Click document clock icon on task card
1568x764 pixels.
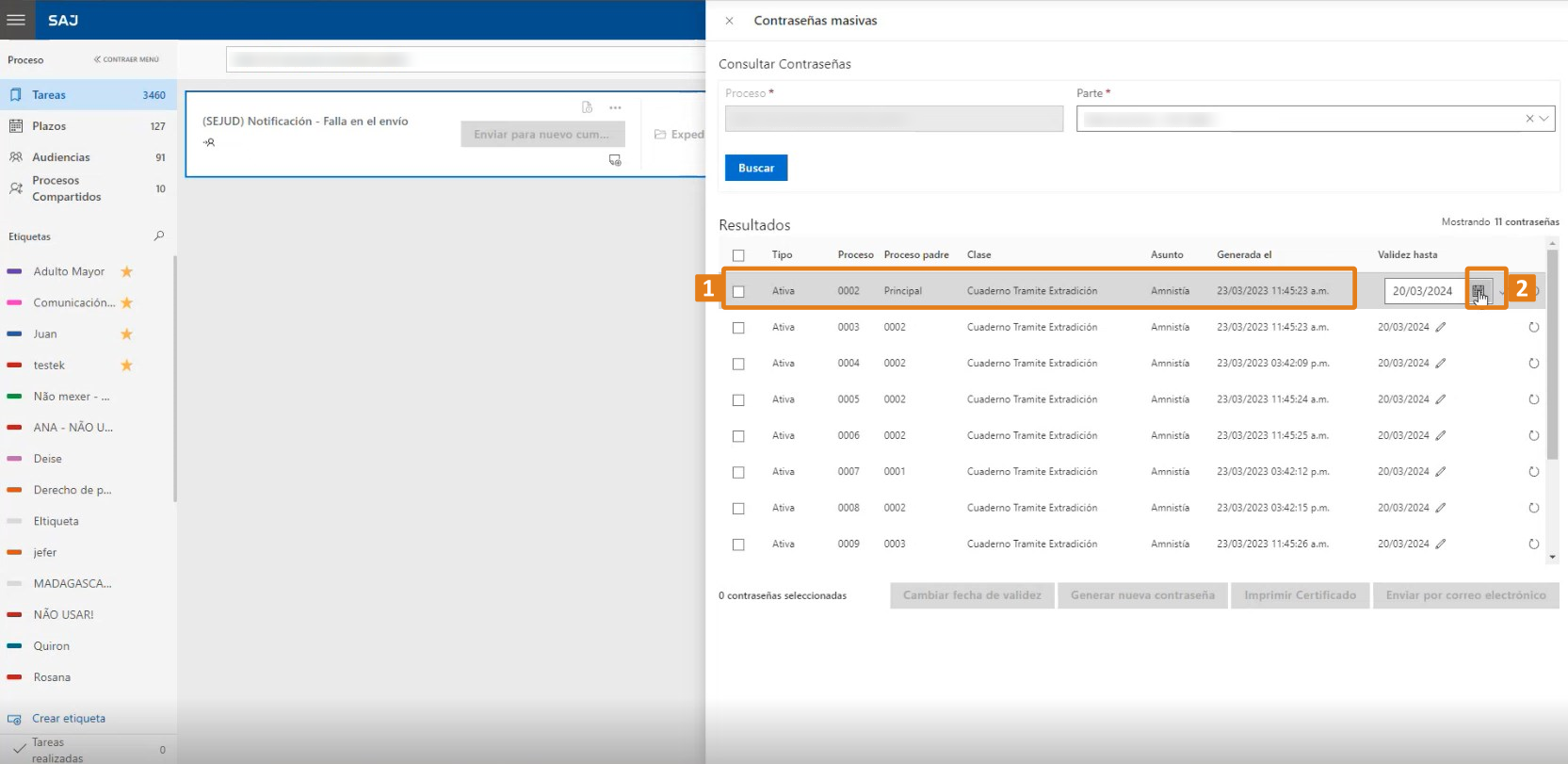(x=587, y=107)
